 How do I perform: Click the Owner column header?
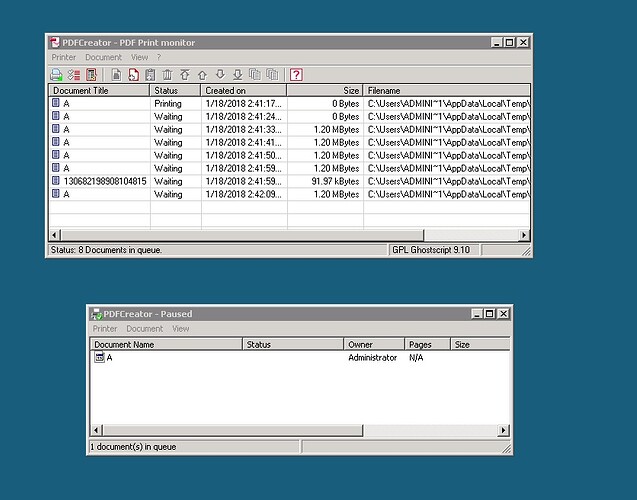tap(374, 344)
